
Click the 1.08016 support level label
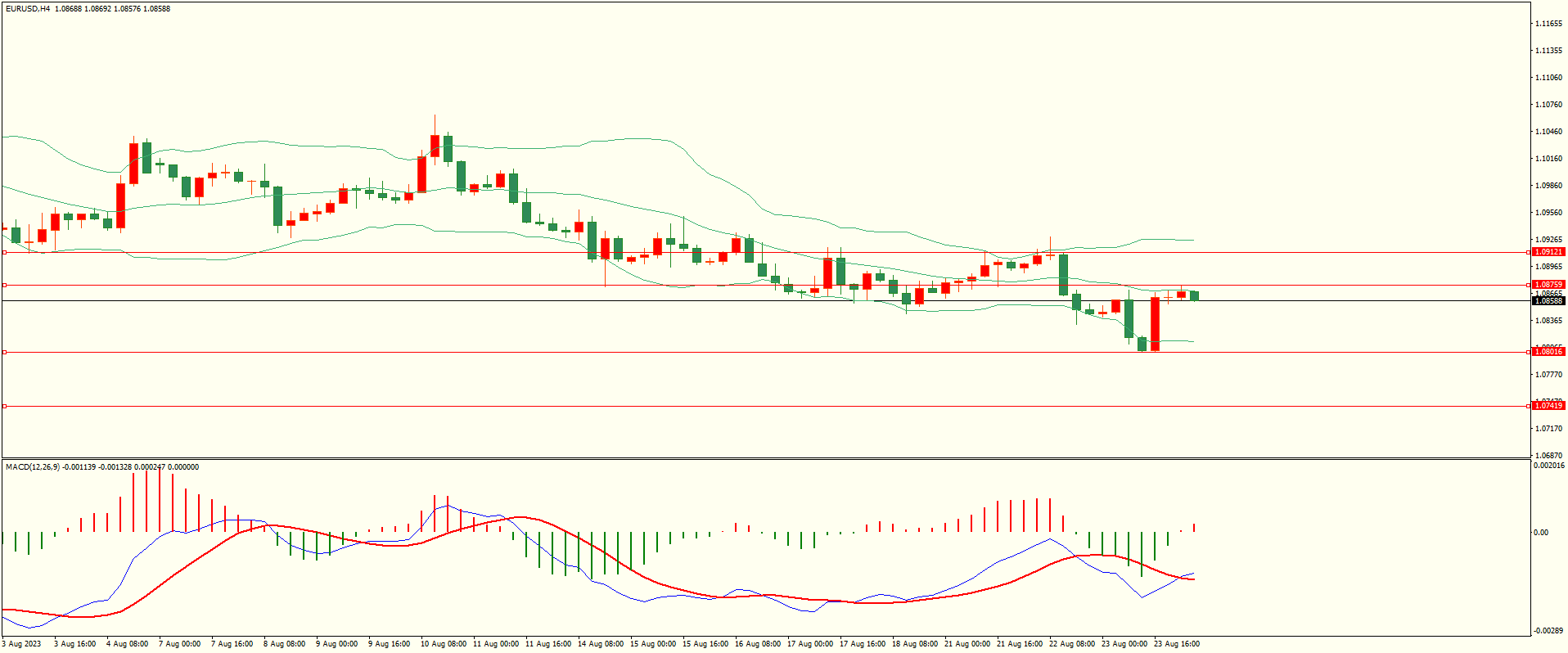point(1548,352)
